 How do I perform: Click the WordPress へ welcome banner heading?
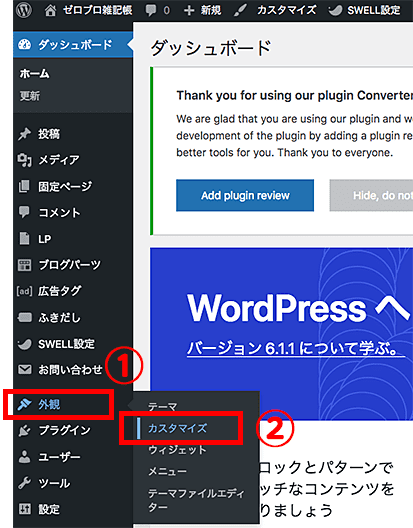[x=298, y=308]
